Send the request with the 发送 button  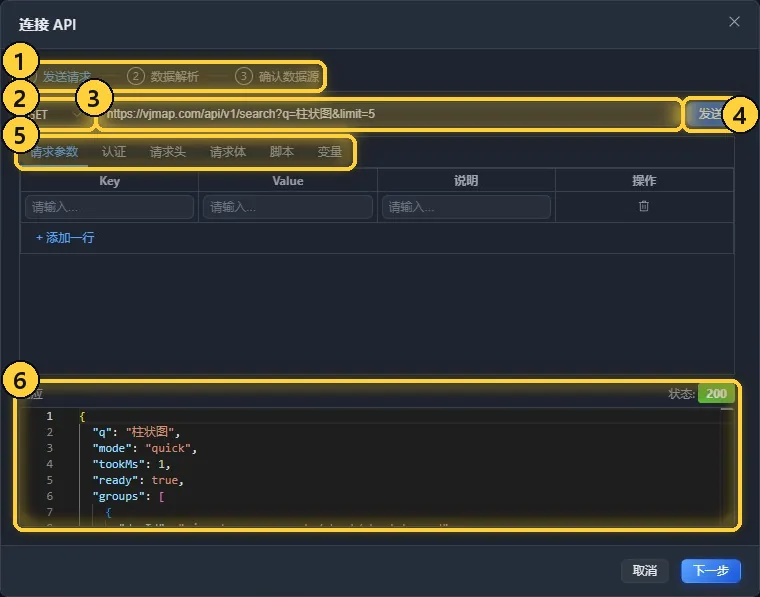(711, 114)
